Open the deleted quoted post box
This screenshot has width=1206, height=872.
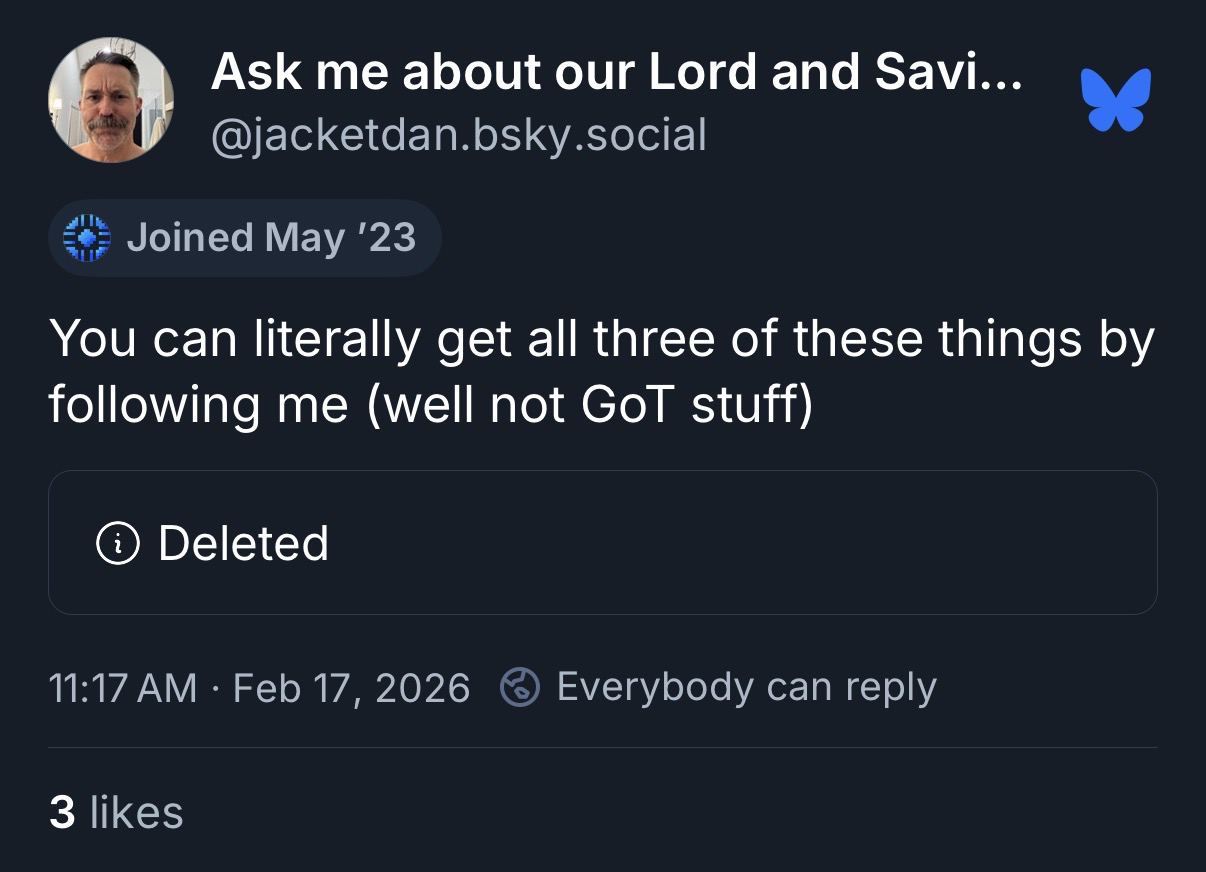tap(602, 543)
